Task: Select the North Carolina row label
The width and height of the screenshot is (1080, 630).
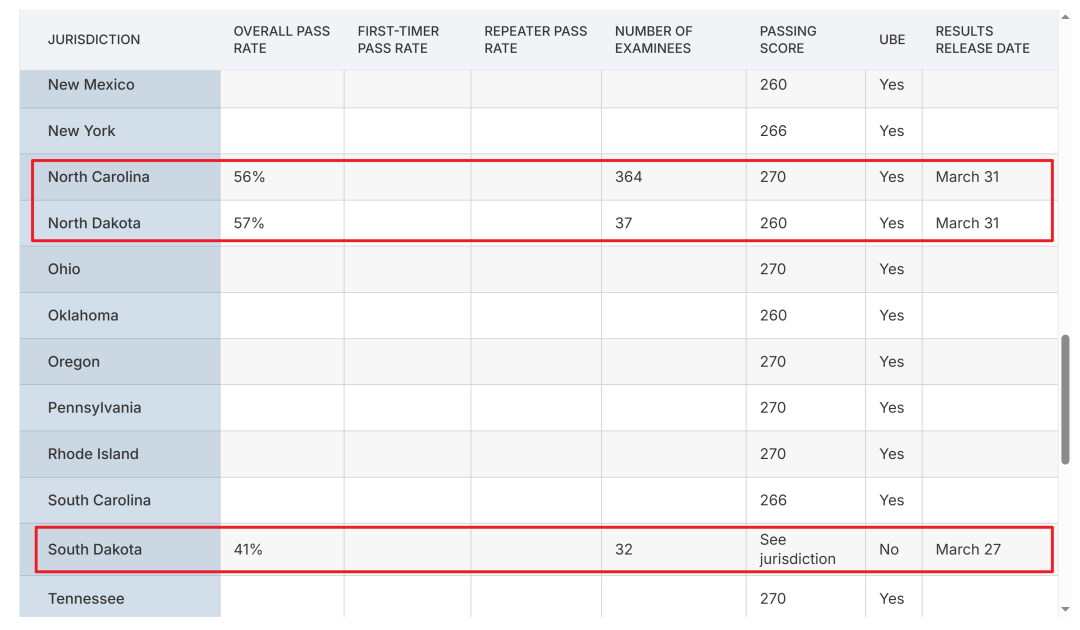Action: [99, 177]
